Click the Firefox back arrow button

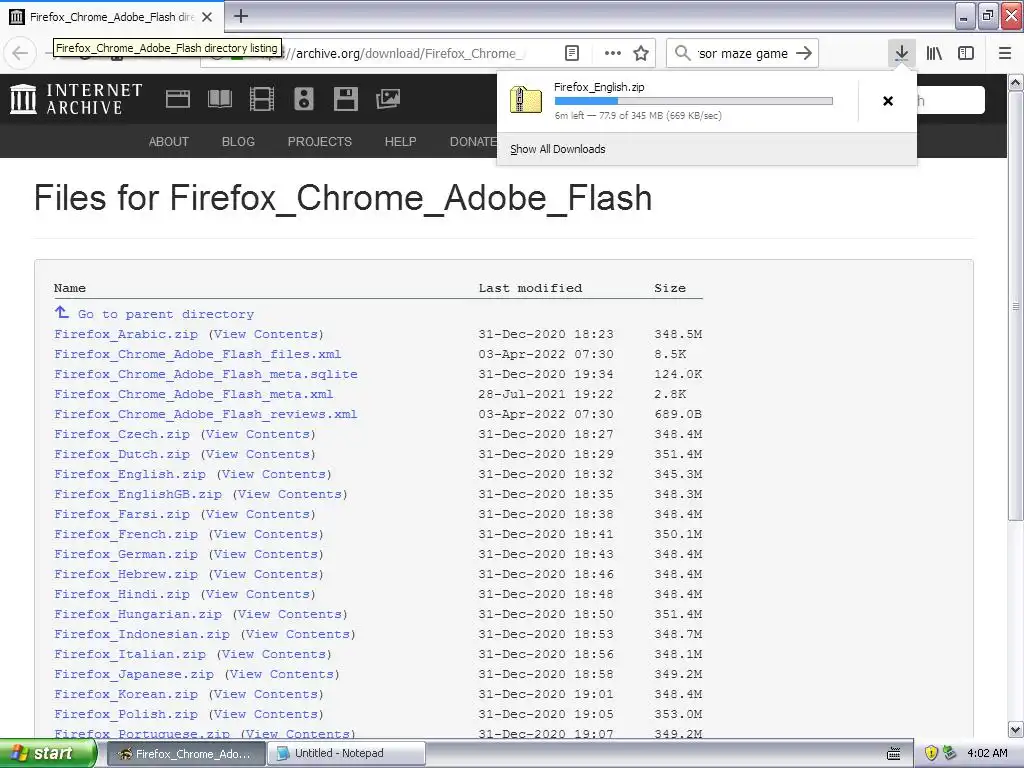pos(20,53)
